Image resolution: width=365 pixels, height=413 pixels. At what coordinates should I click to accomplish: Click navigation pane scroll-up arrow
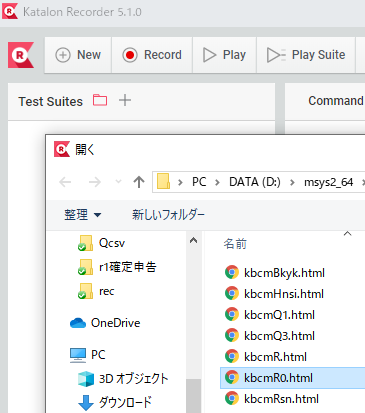pos(193,240)
